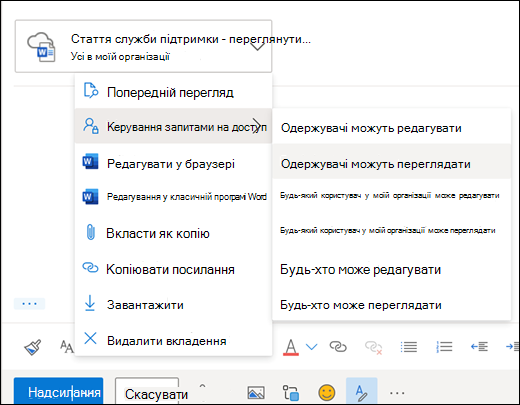Screen dimensions: 520x405
Task: Open the emoji picker smiley icon
Action: [327, 392]
